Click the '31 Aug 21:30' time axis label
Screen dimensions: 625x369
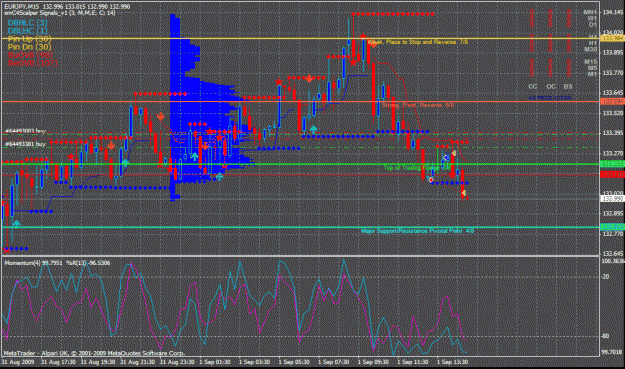138,362
